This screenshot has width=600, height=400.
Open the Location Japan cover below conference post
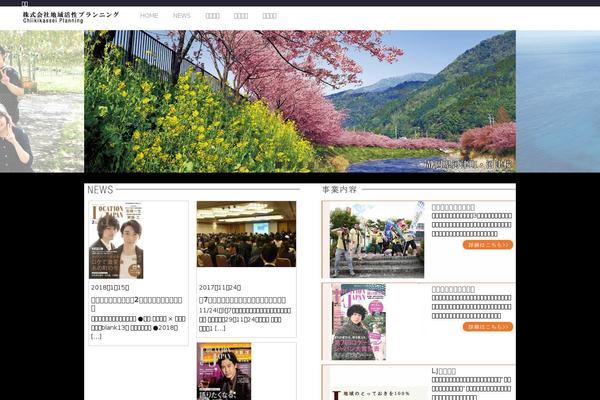tap(224, 371)
